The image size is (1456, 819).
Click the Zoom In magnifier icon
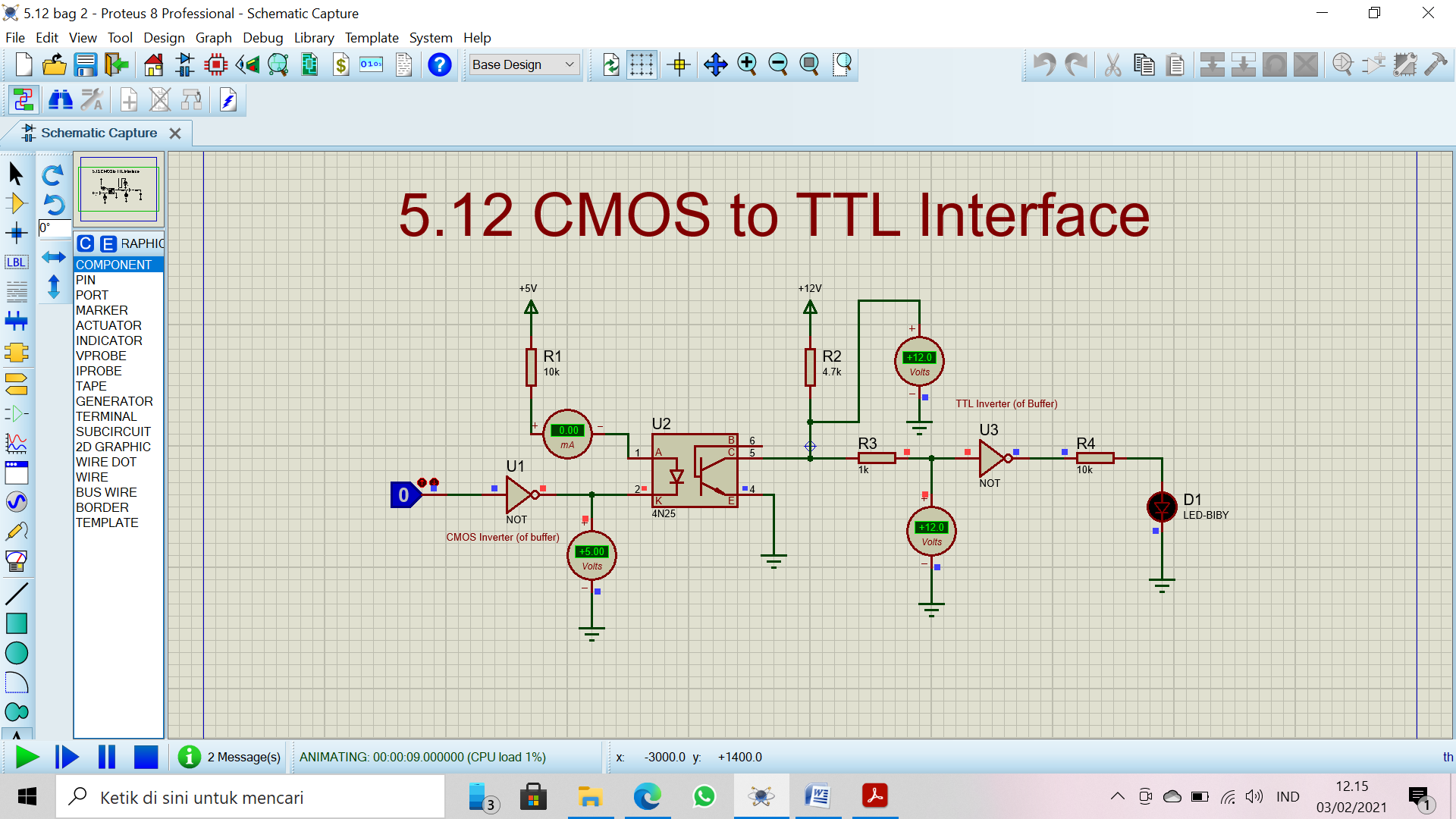[x=747, y=65]
